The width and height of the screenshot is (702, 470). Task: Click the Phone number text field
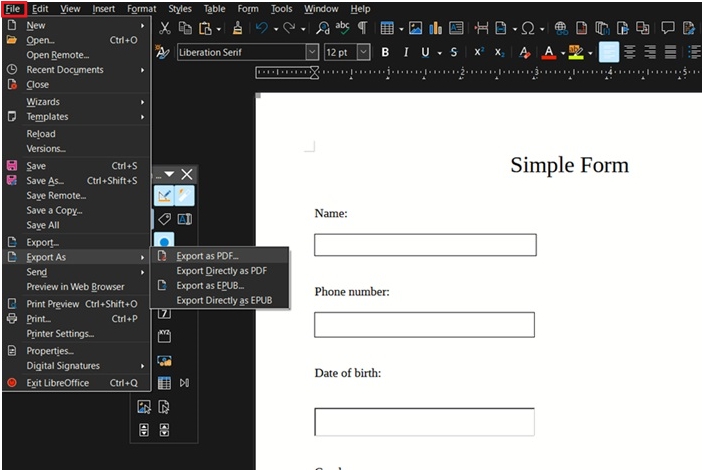coord(424,325)
